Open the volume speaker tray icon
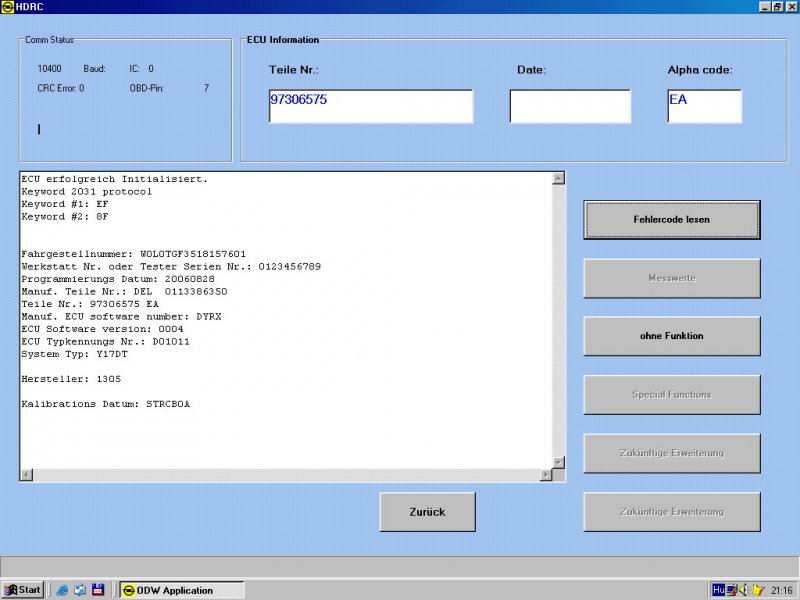 coord(744,590)
